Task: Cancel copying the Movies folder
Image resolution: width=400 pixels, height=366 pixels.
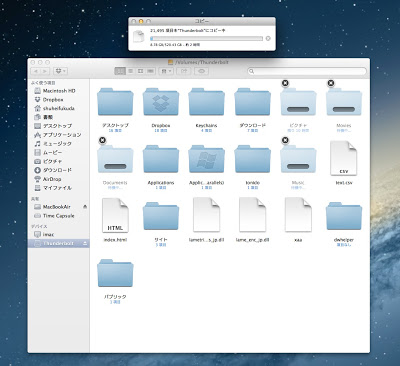Action: (x=331, y=83)
